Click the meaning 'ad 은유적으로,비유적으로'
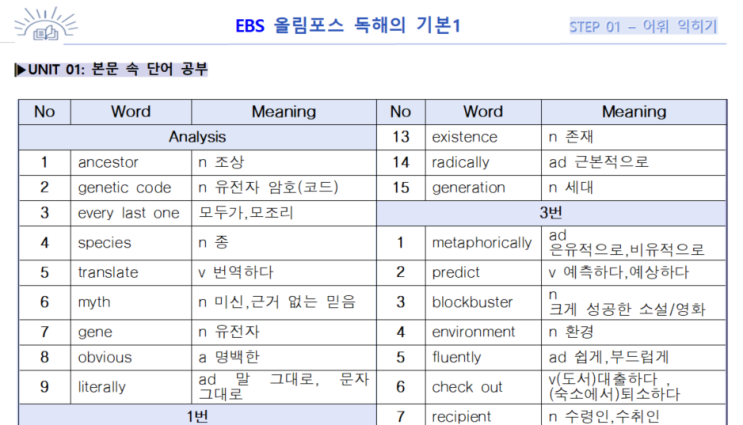 tap(626, 243)
